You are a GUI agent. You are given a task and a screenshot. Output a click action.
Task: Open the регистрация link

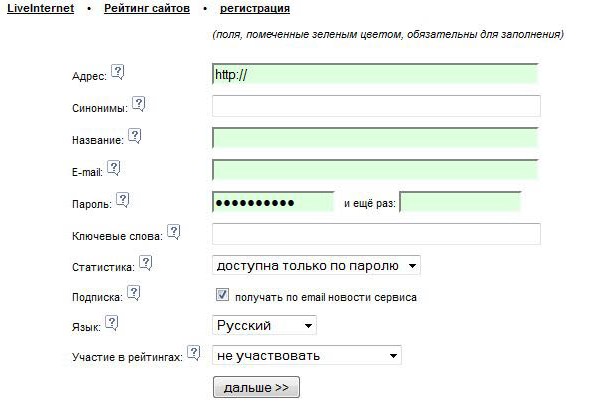(255, 8)
